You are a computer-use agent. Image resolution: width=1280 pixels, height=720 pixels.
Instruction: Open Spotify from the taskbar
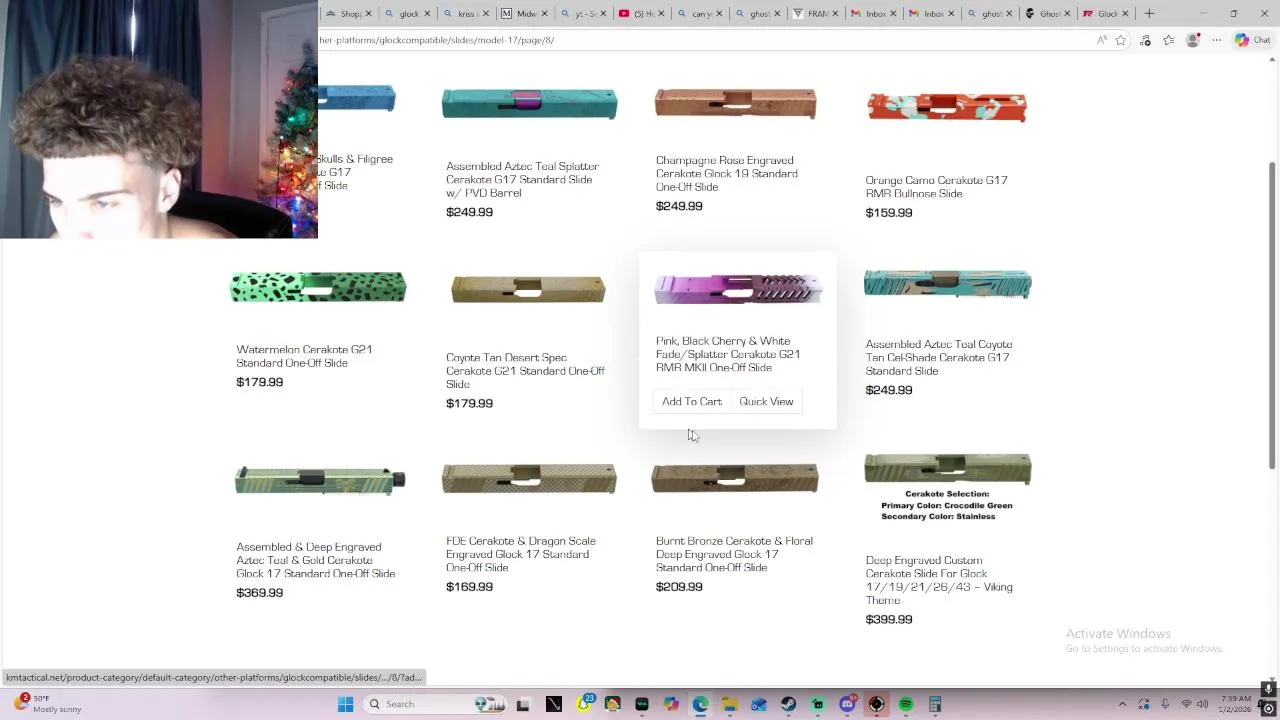tap(905, 704)
